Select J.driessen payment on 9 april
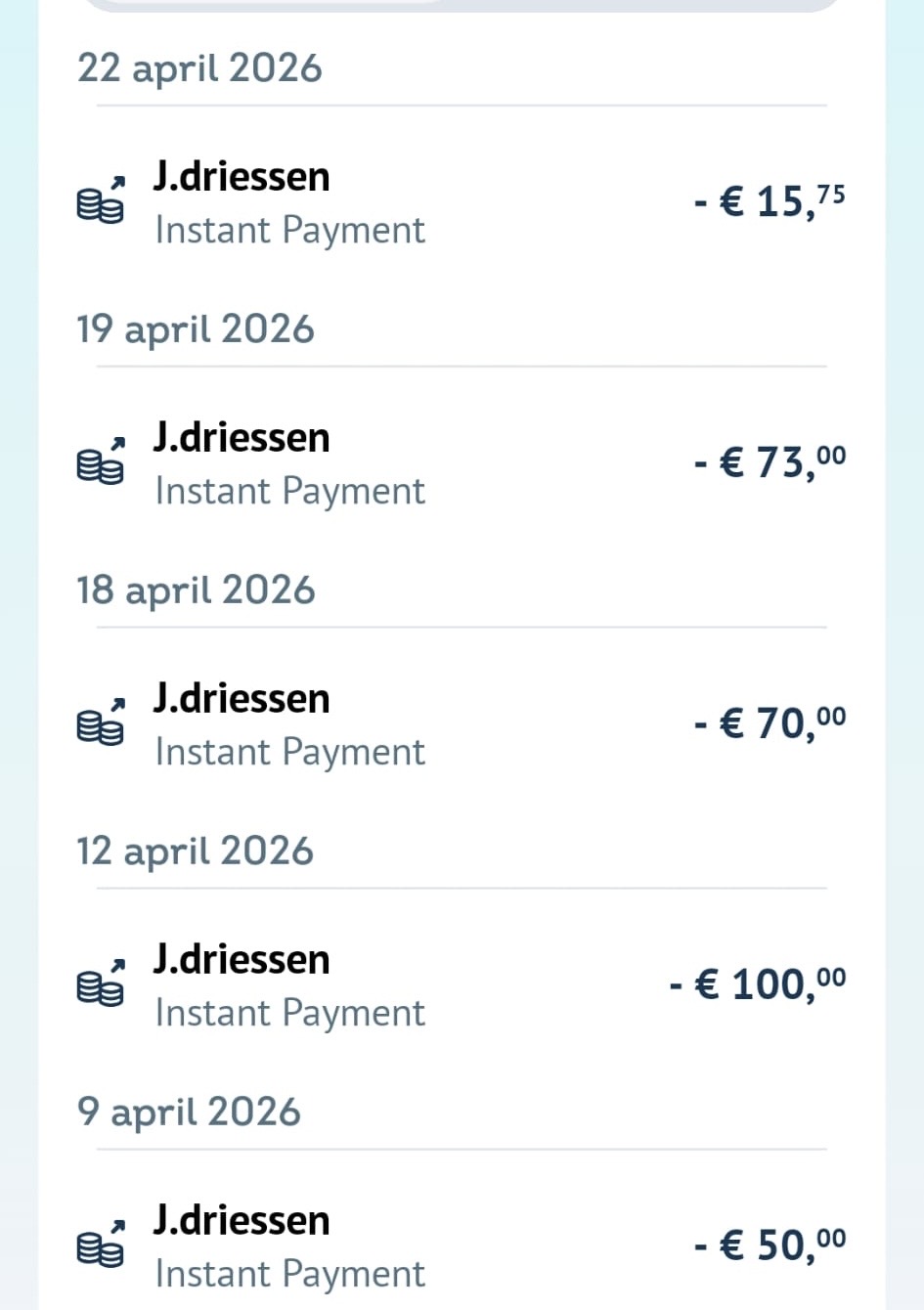This screenshot has width=924, height=1310. tap(462, 1246)
